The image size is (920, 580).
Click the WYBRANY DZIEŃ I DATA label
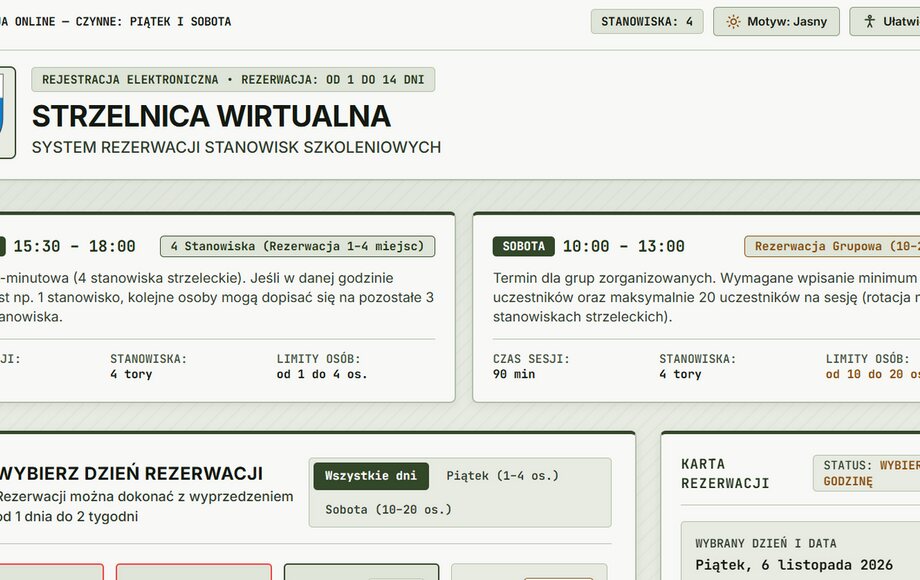pos(766,543)
